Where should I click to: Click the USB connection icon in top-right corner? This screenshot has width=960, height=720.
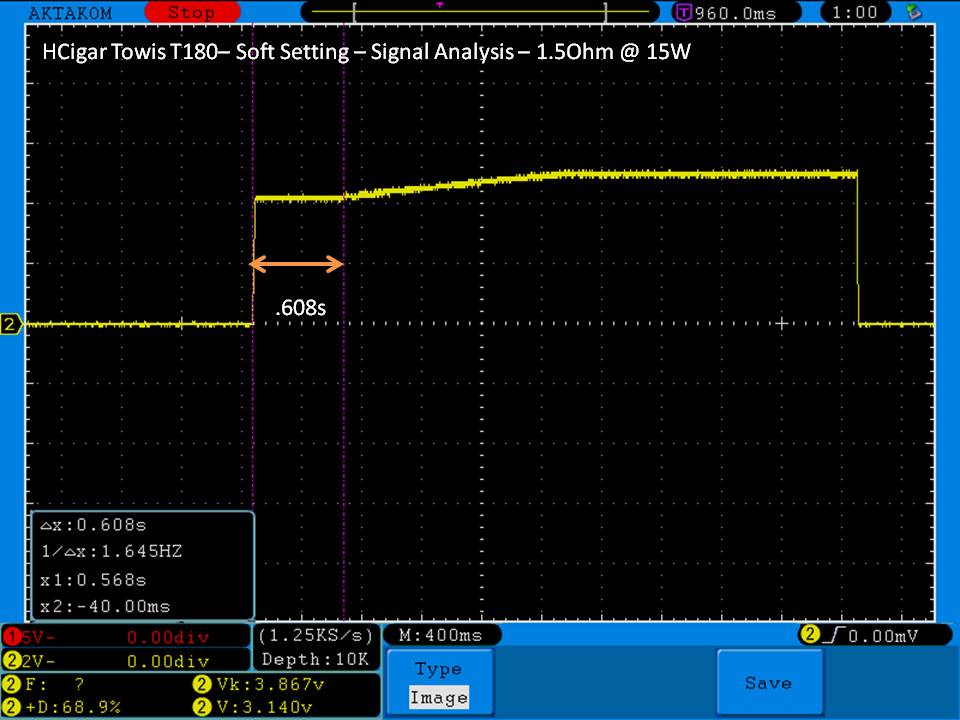pos(911,12)
